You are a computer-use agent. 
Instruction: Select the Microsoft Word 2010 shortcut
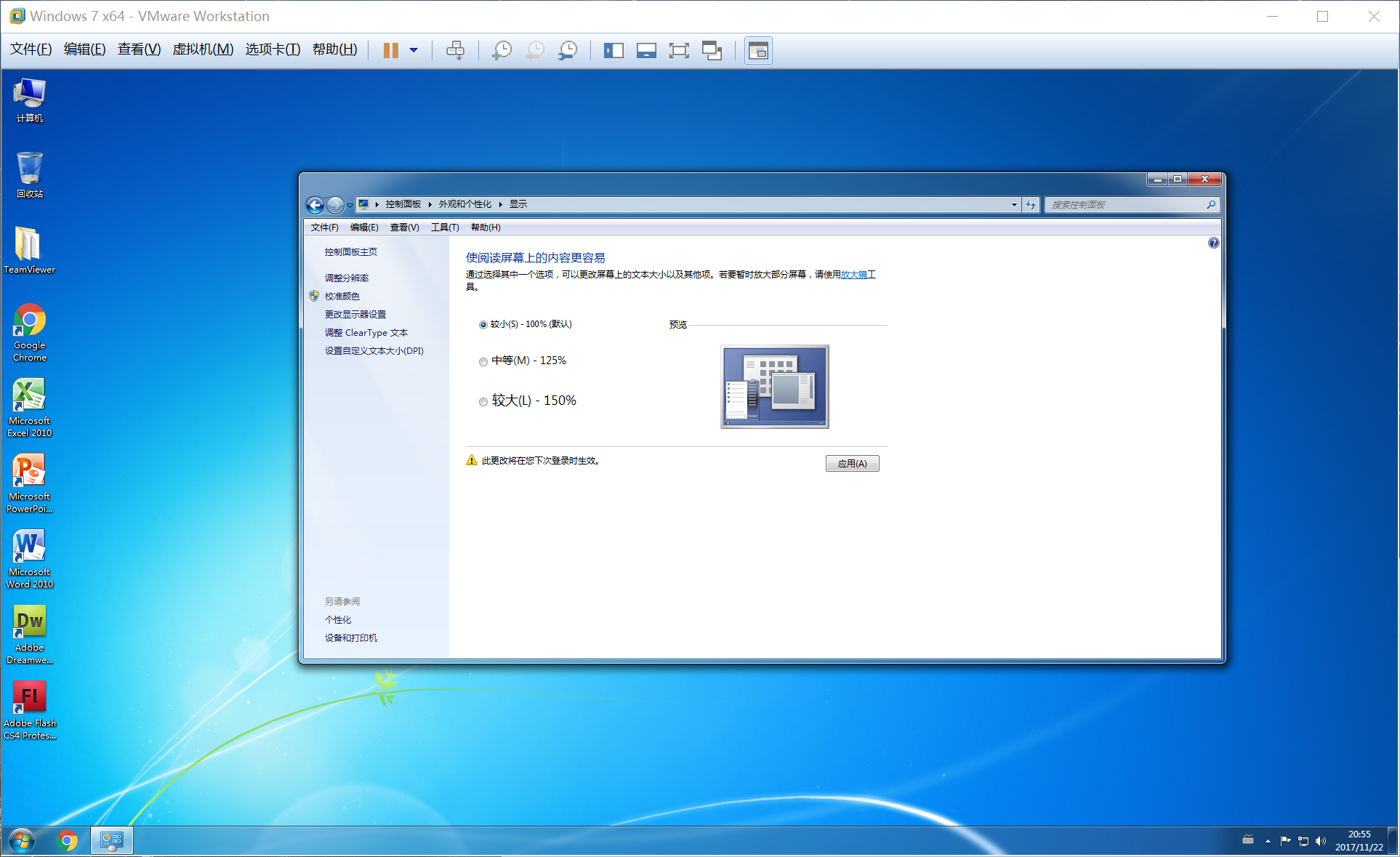point(29,559)
